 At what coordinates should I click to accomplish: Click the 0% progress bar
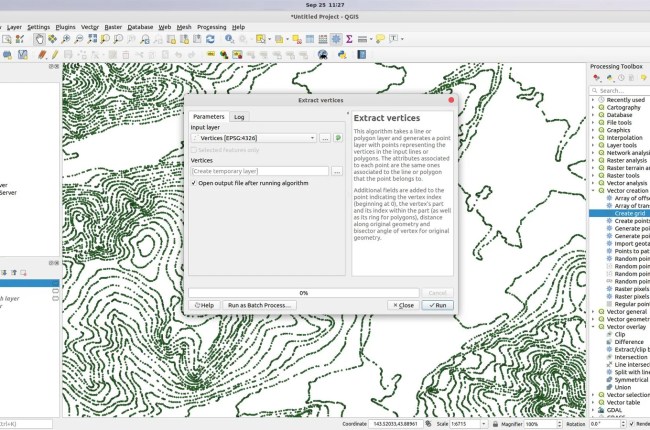[x=303, y=292]
